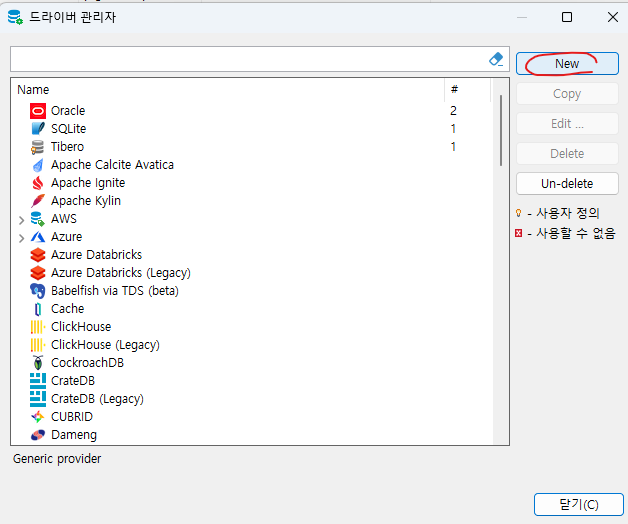Click the driver manager title bar icon
The width and height of the screenshot is (628, 524).
pos(15,17)
